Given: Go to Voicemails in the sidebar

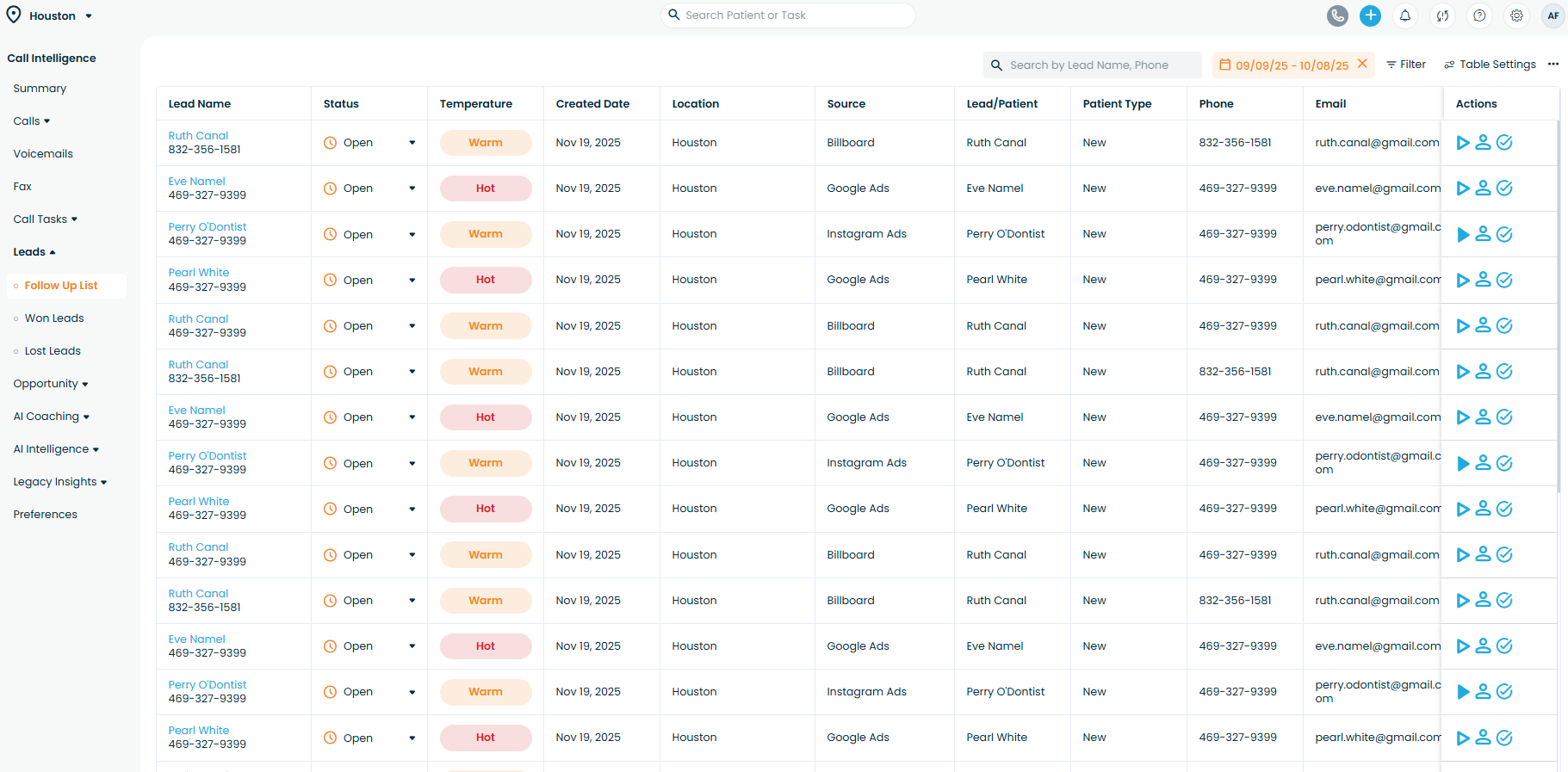Looking at the screenshot, I should 43,154.
